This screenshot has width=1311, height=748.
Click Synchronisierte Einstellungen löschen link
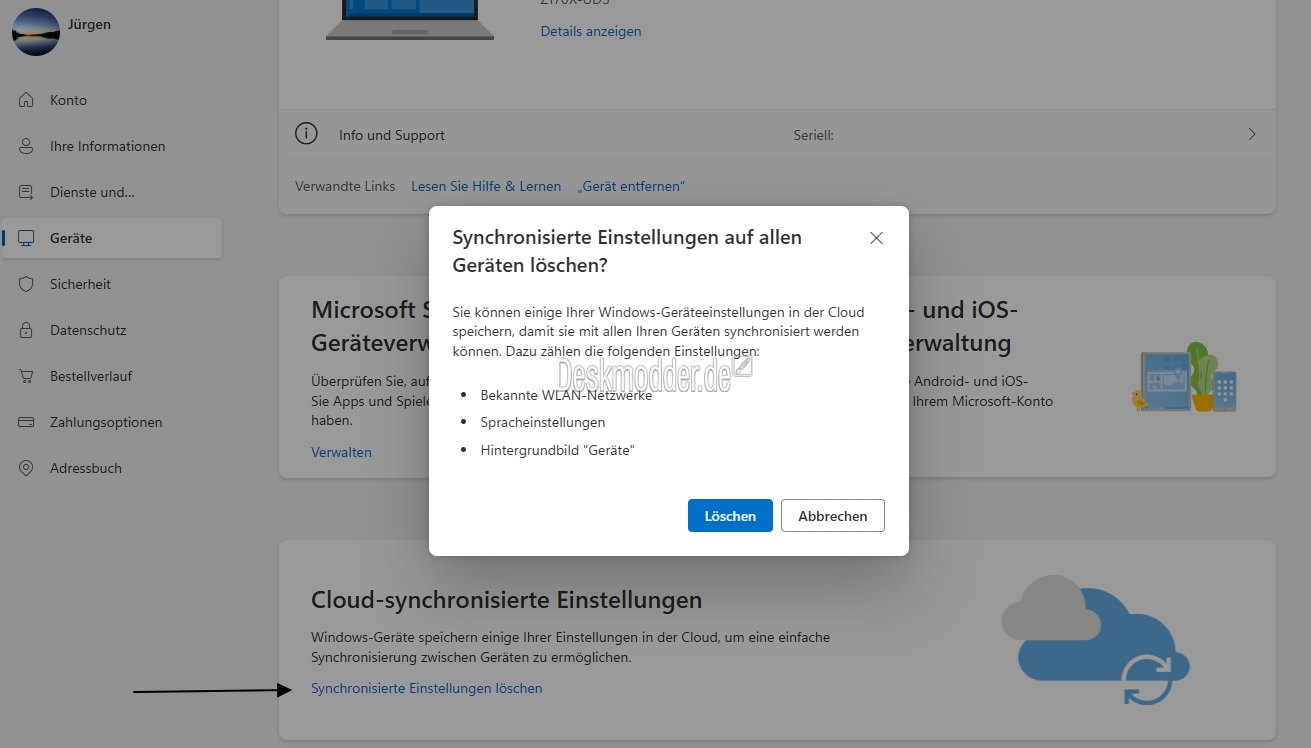click(427, 688)
